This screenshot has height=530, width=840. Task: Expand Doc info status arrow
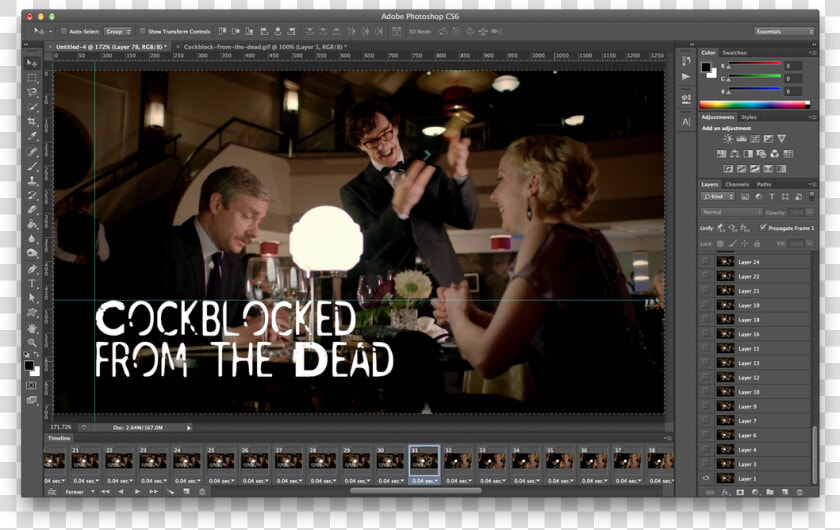(189, 428)
